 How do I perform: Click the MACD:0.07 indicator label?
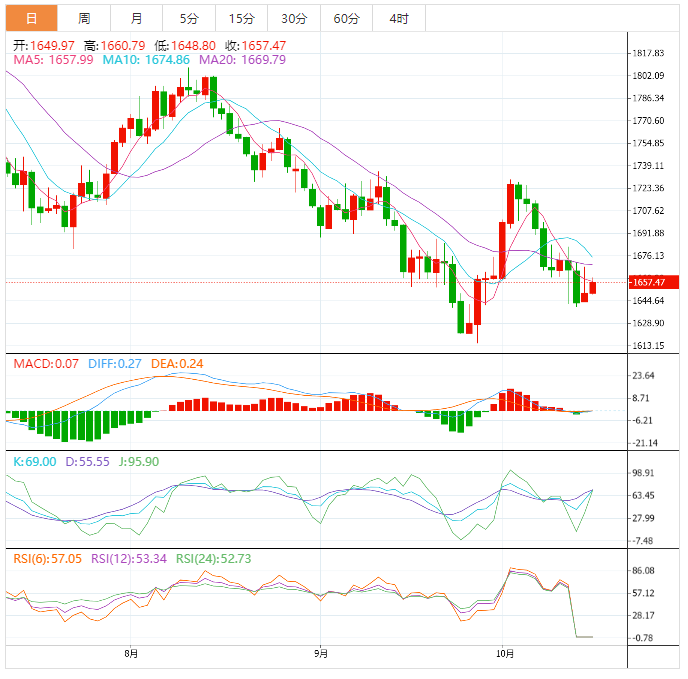46,364
